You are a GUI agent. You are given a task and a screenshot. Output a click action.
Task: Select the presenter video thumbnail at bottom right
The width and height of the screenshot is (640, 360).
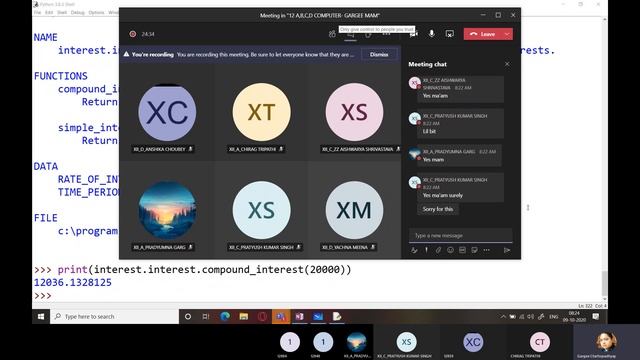tap(607, 342)
